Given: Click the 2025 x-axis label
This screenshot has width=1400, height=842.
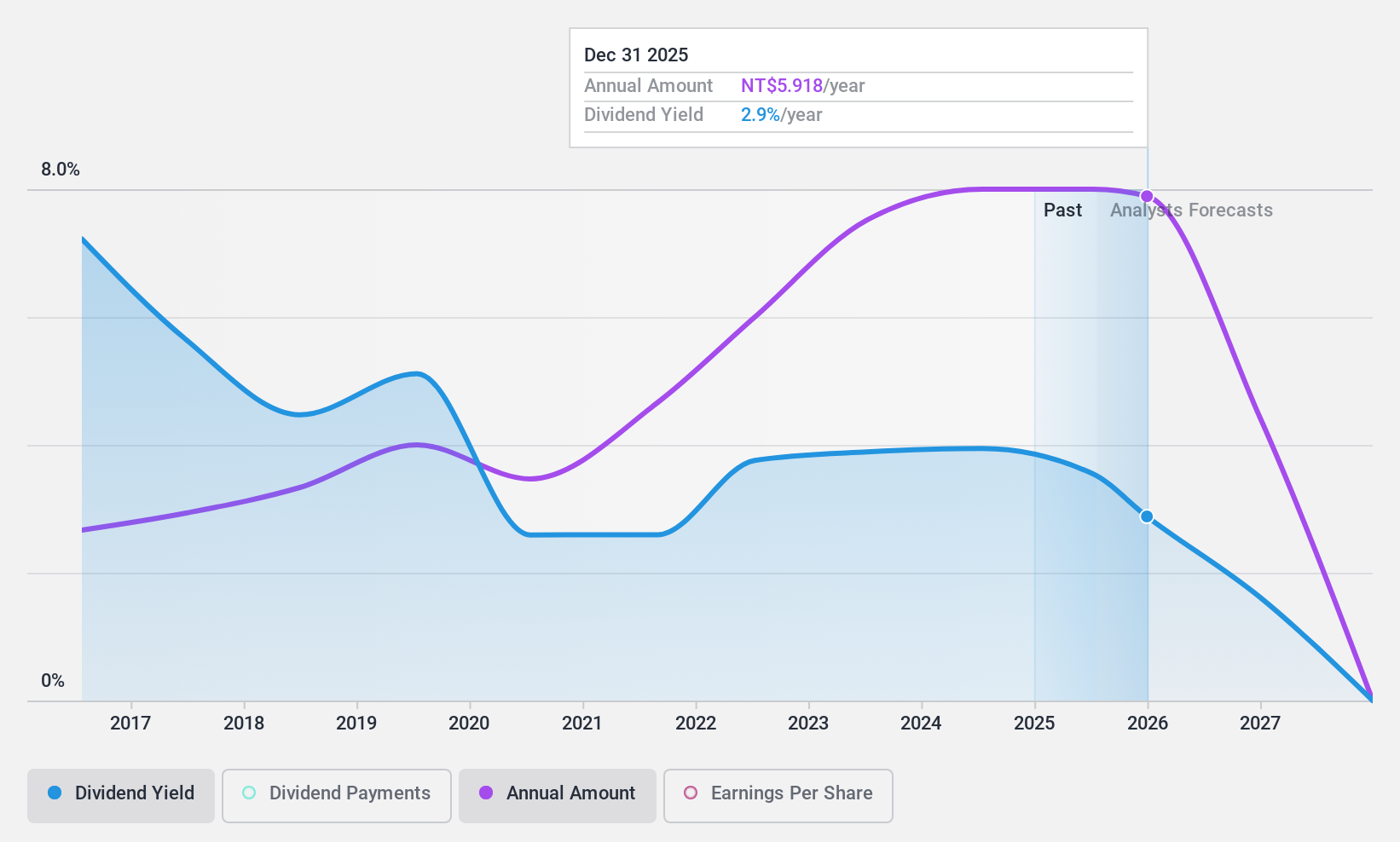Looking at the screenshot, I should (1034, 724).
